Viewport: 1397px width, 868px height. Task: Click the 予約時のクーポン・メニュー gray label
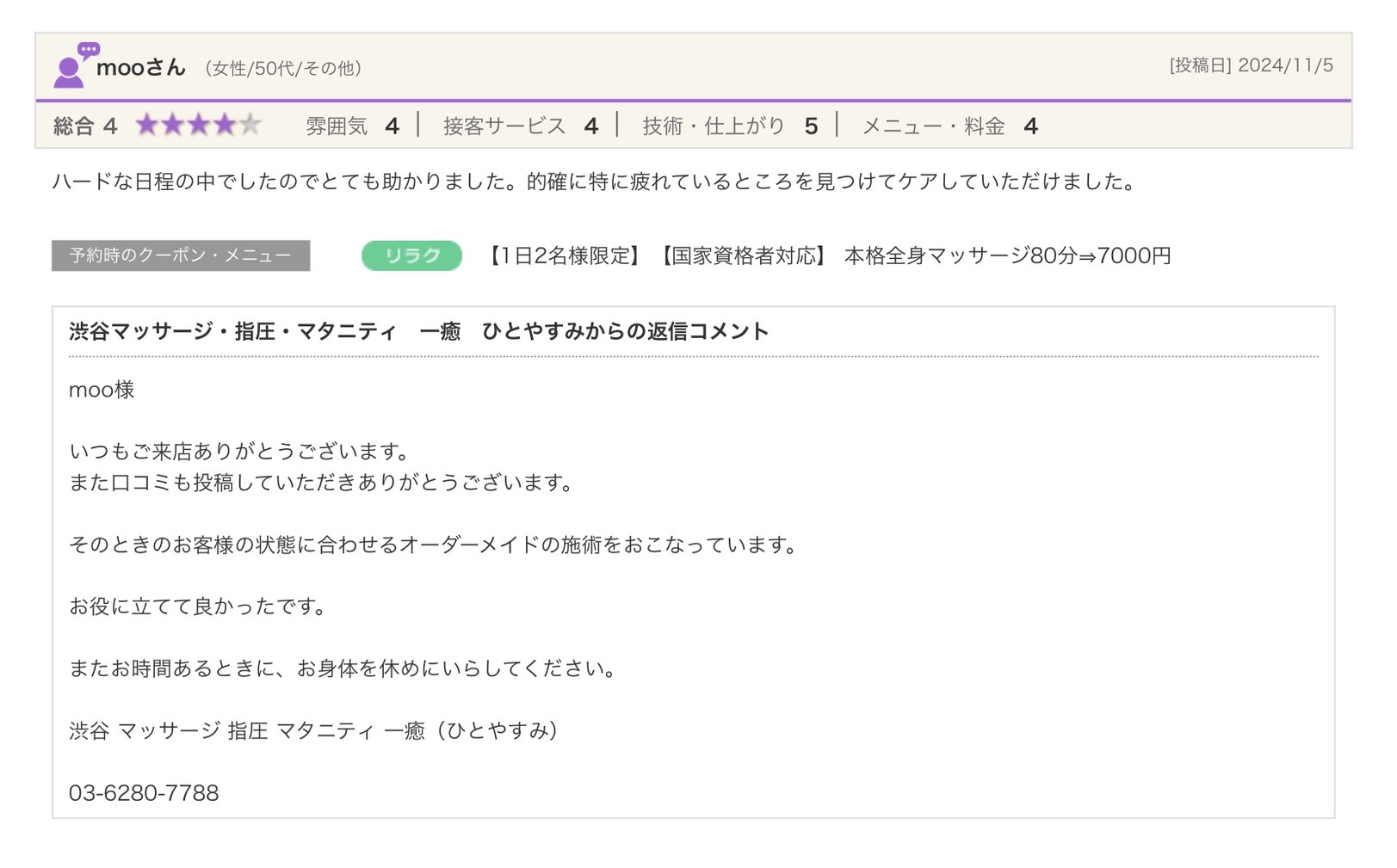pyautogui.click(x=181, y=255)
